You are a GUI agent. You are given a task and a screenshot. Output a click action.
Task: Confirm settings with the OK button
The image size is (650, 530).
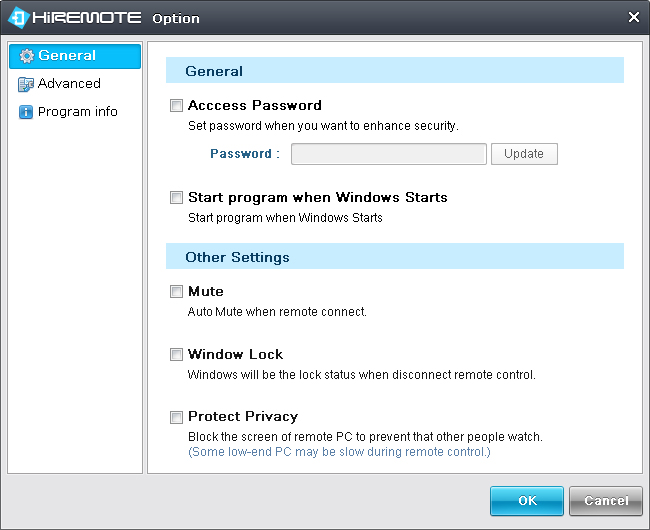coord(526,501)
